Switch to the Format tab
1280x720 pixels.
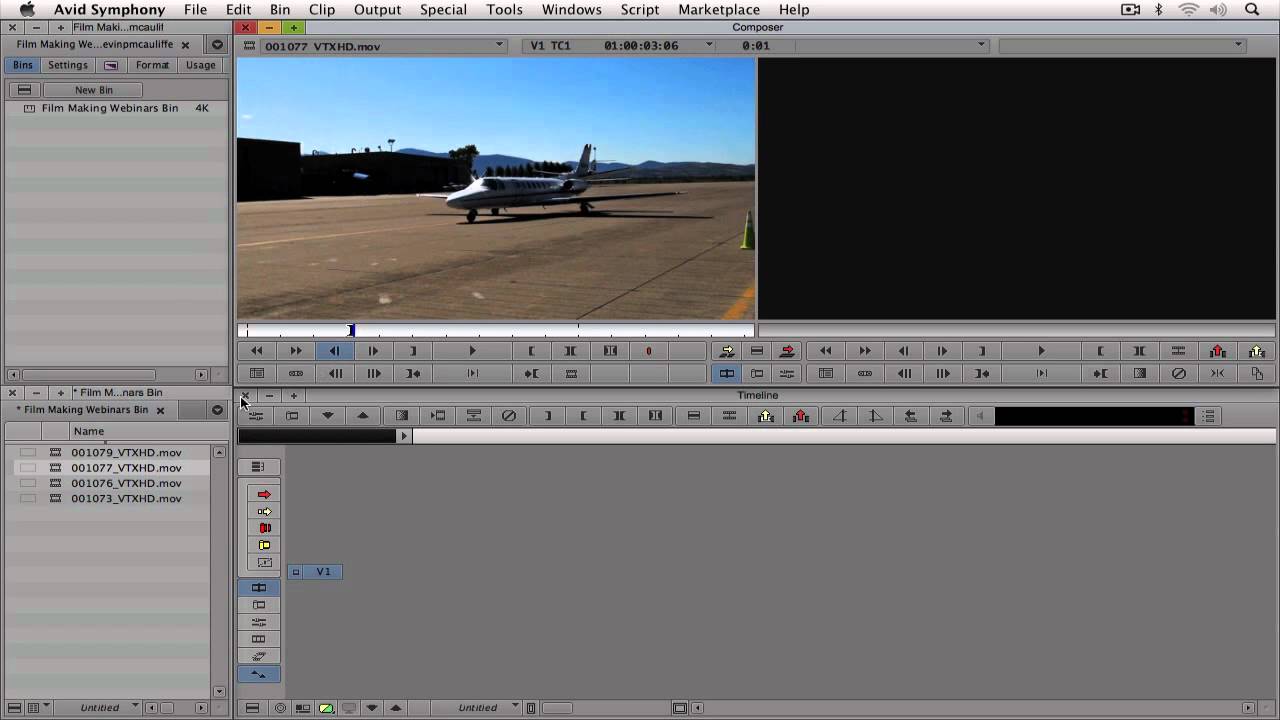[152, 65]
